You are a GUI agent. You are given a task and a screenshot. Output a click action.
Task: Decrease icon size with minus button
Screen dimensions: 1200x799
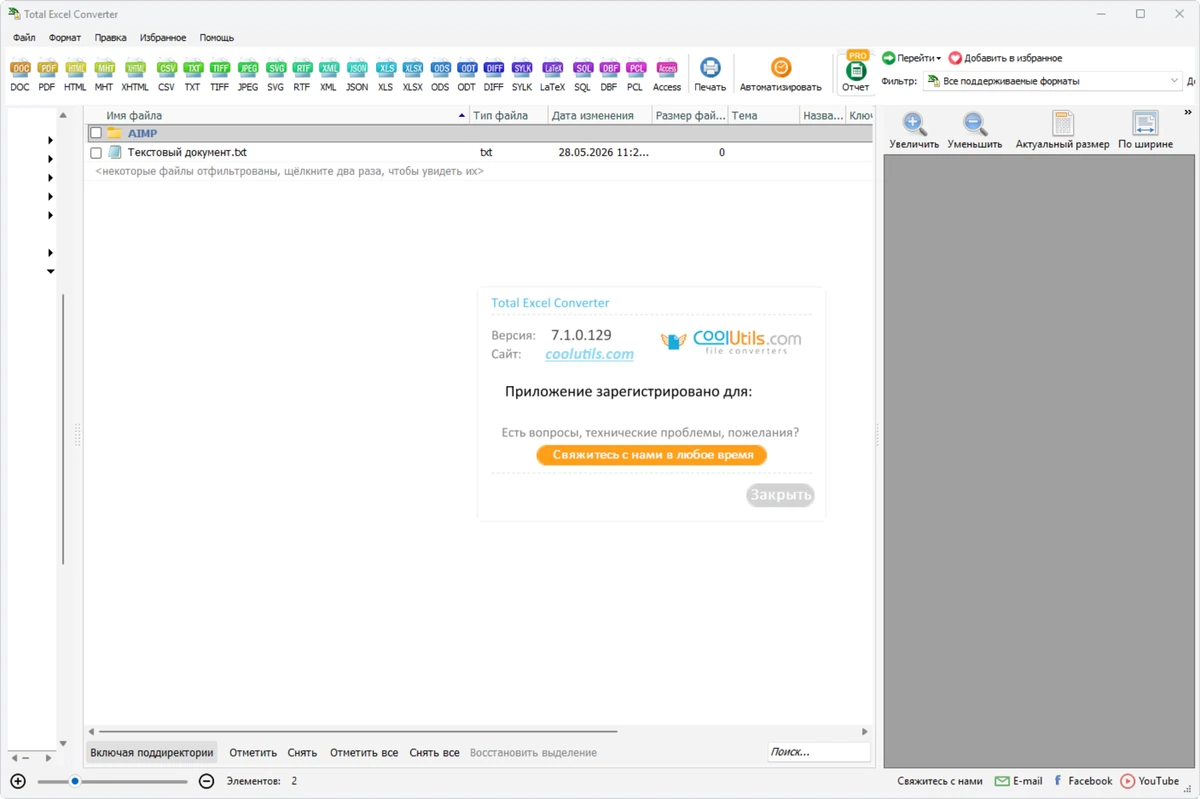(206, 781)
